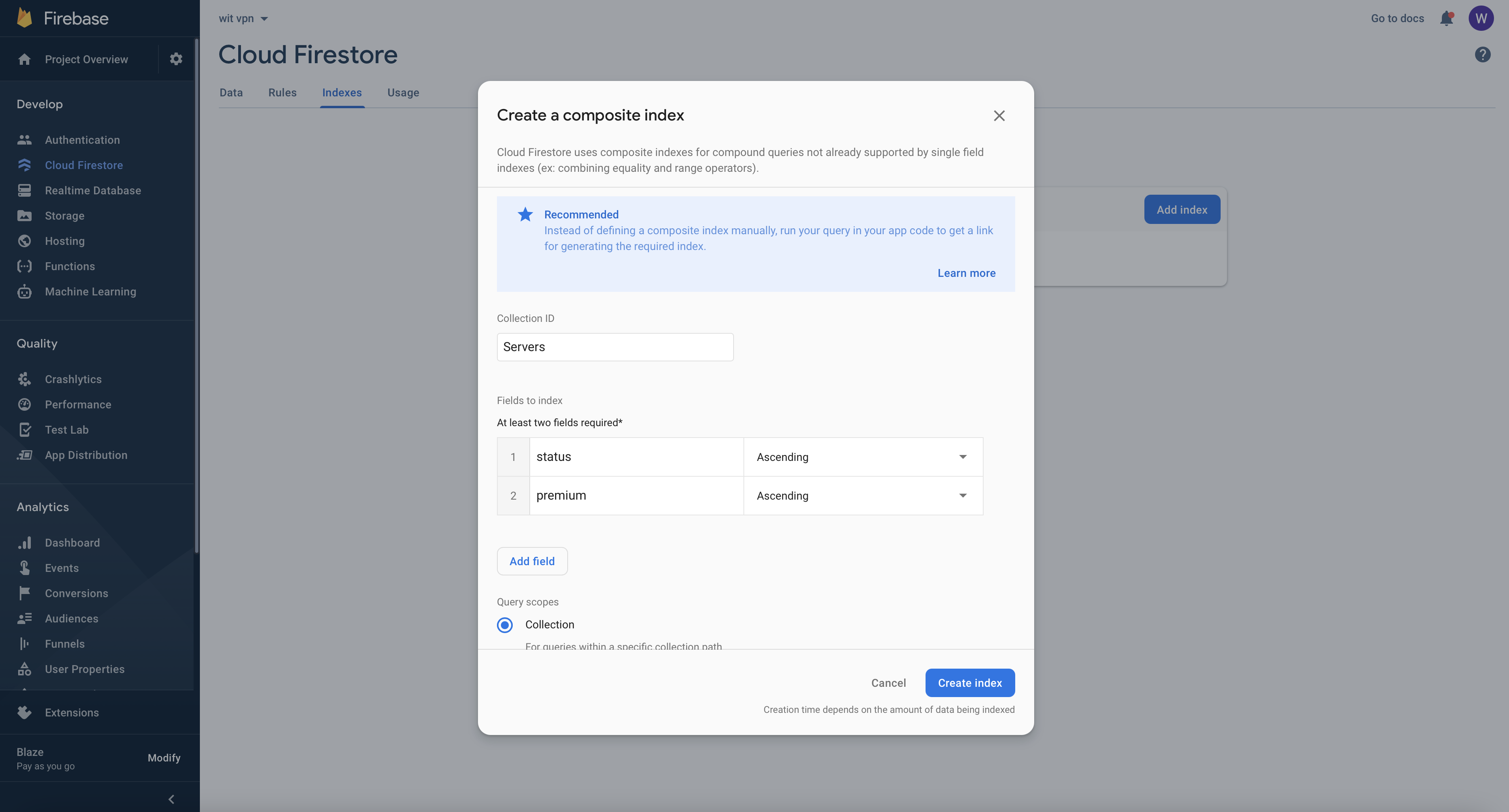Open notifications bell icon
The image size is (1509, 812).
(x=1446, y=18)
